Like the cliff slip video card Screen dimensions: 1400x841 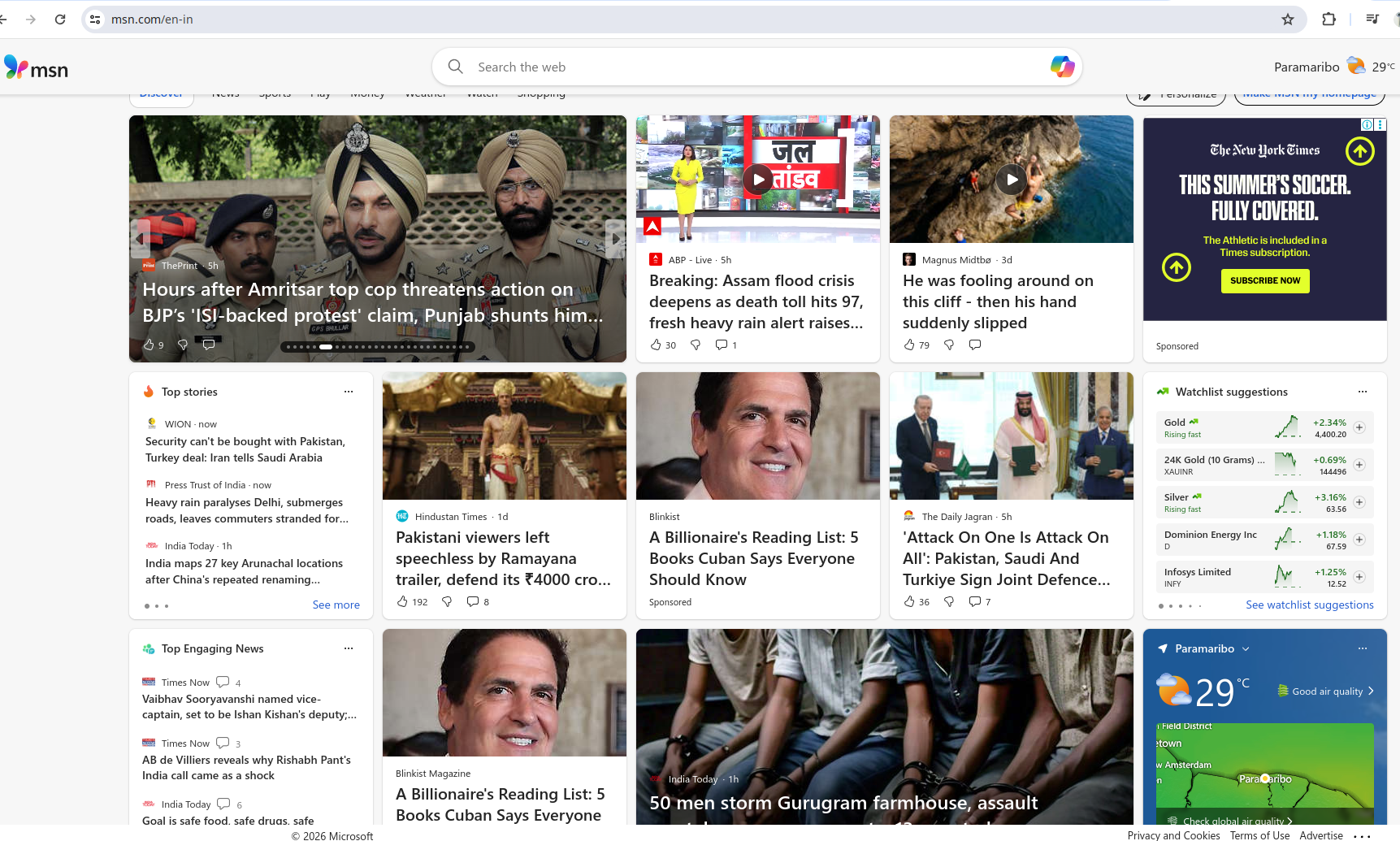[917, 345]
